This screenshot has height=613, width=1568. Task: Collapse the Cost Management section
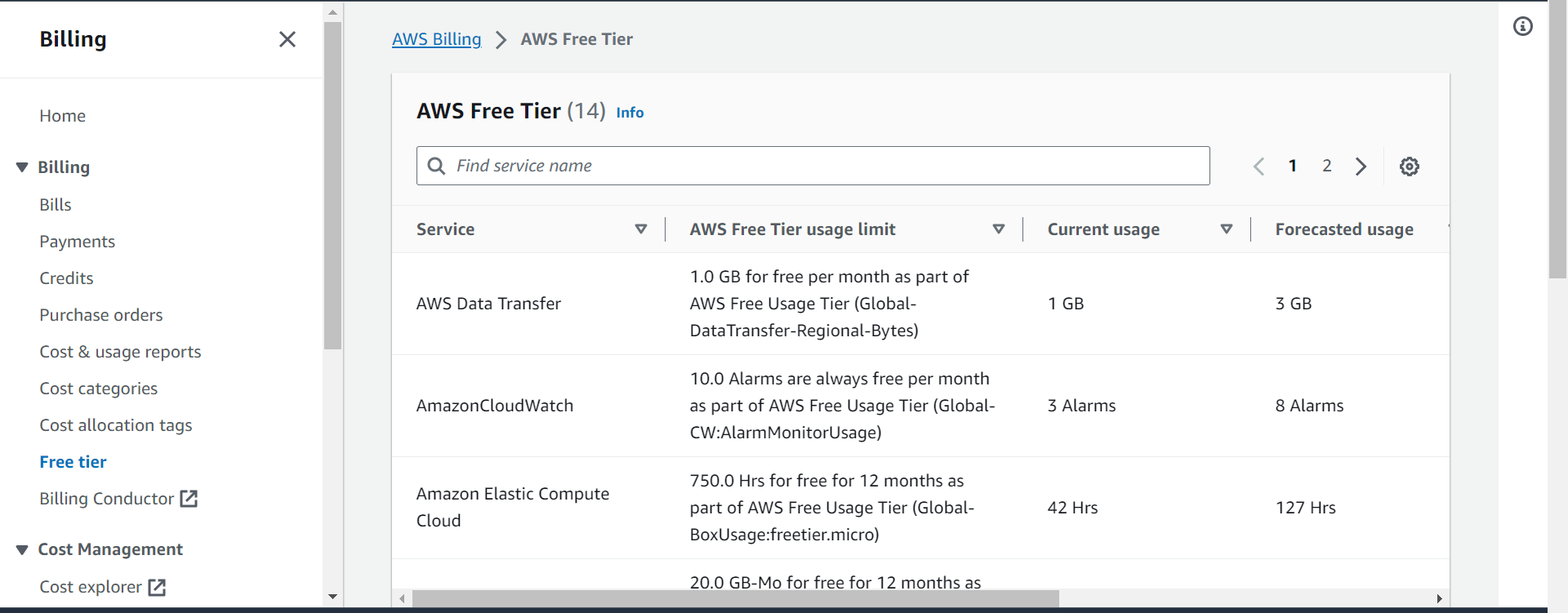22,550
